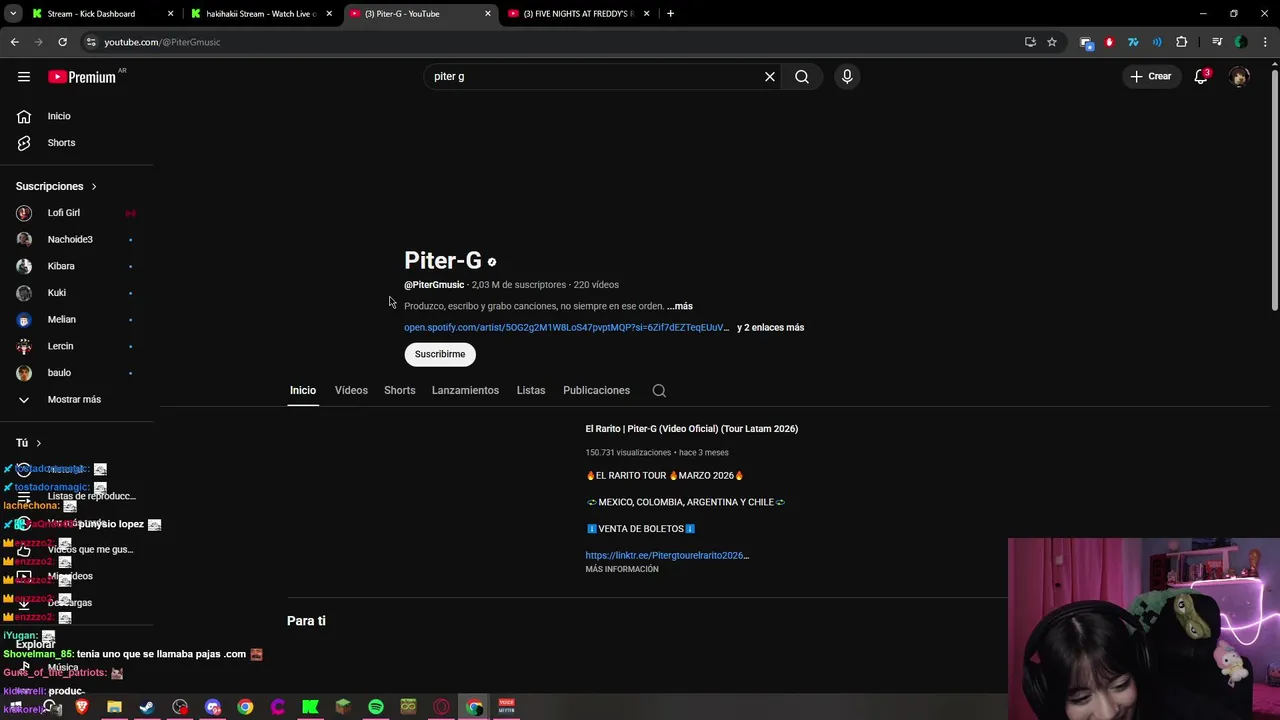1280x720 pixels.
Task: Close the Piter-G YouTube browser tab
Action: tap(488, 14)
